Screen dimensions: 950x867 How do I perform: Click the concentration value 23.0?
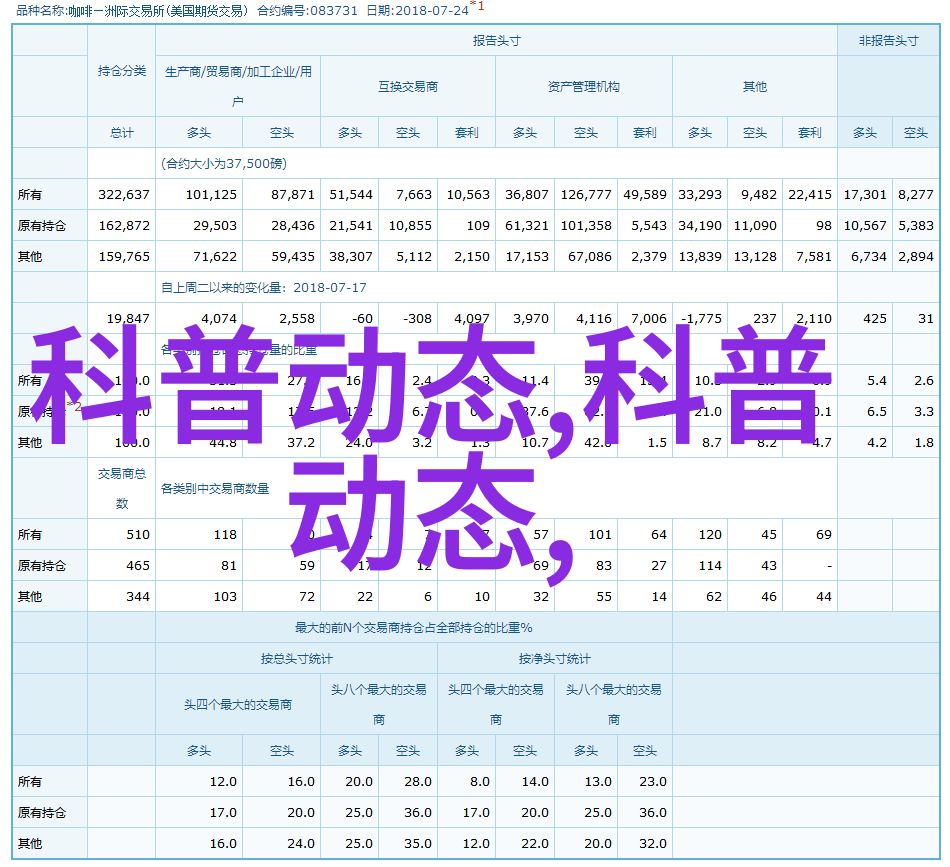(x=653, y=782)
